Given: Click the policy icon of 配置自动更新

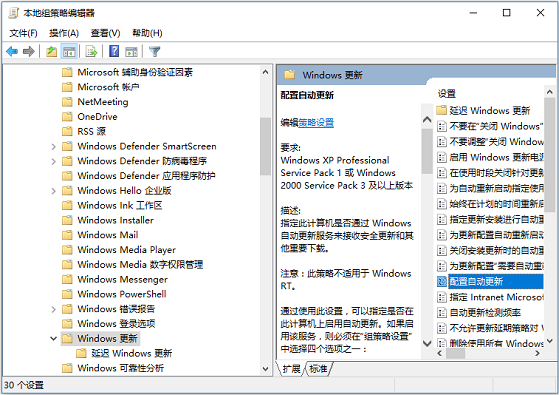Looking at the screenshot, I should tap(442, 282).
